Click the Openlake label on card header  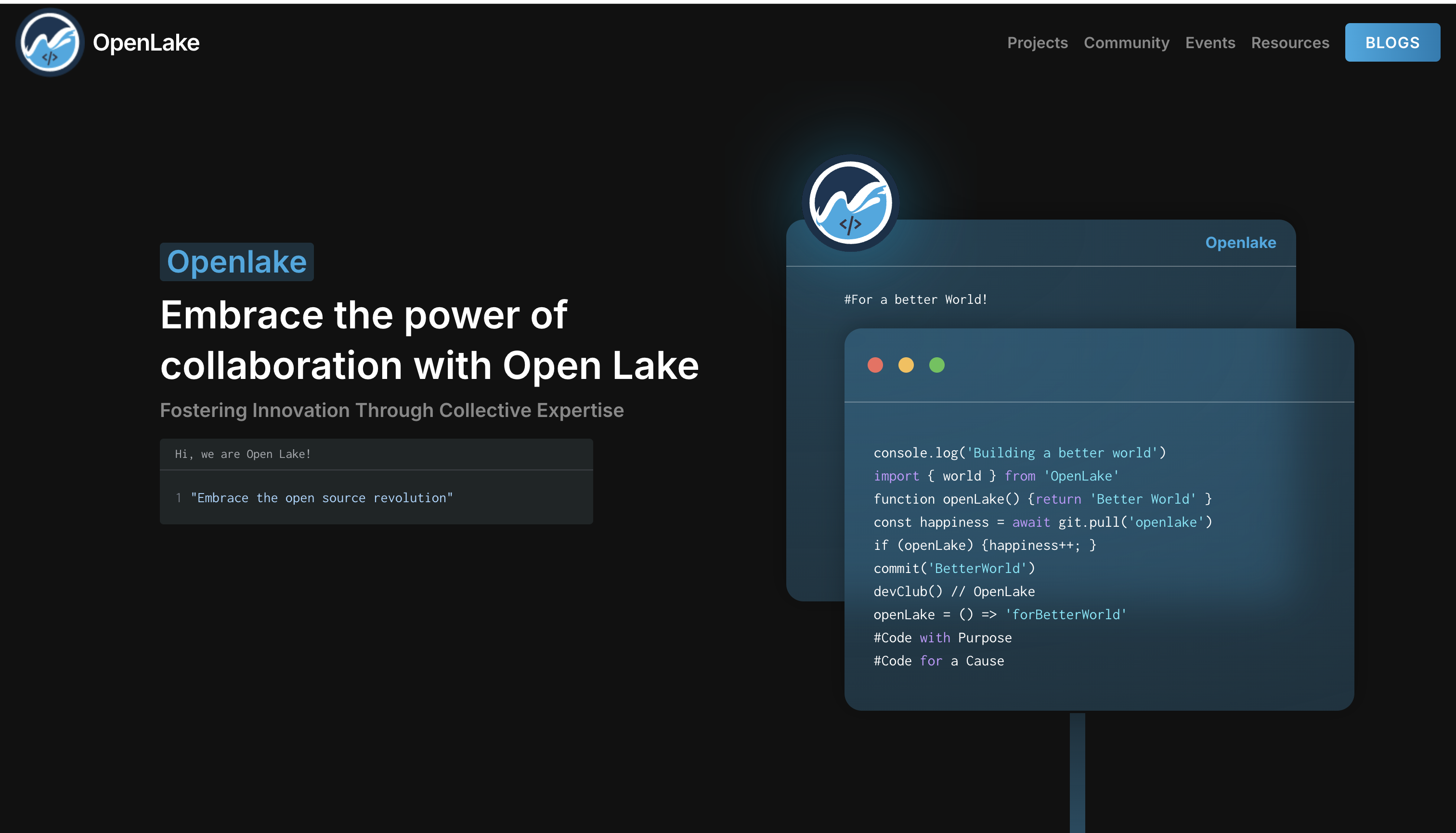tap(1240, 243)
